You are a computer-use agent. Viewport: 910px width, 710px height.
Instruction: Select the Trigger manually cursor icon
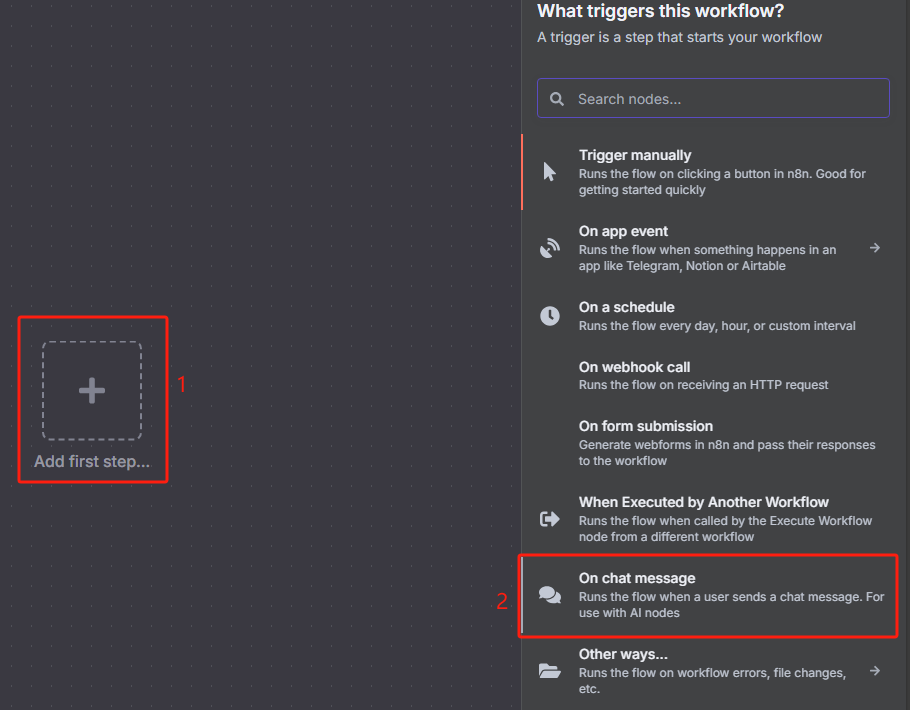tap(549, 172)
